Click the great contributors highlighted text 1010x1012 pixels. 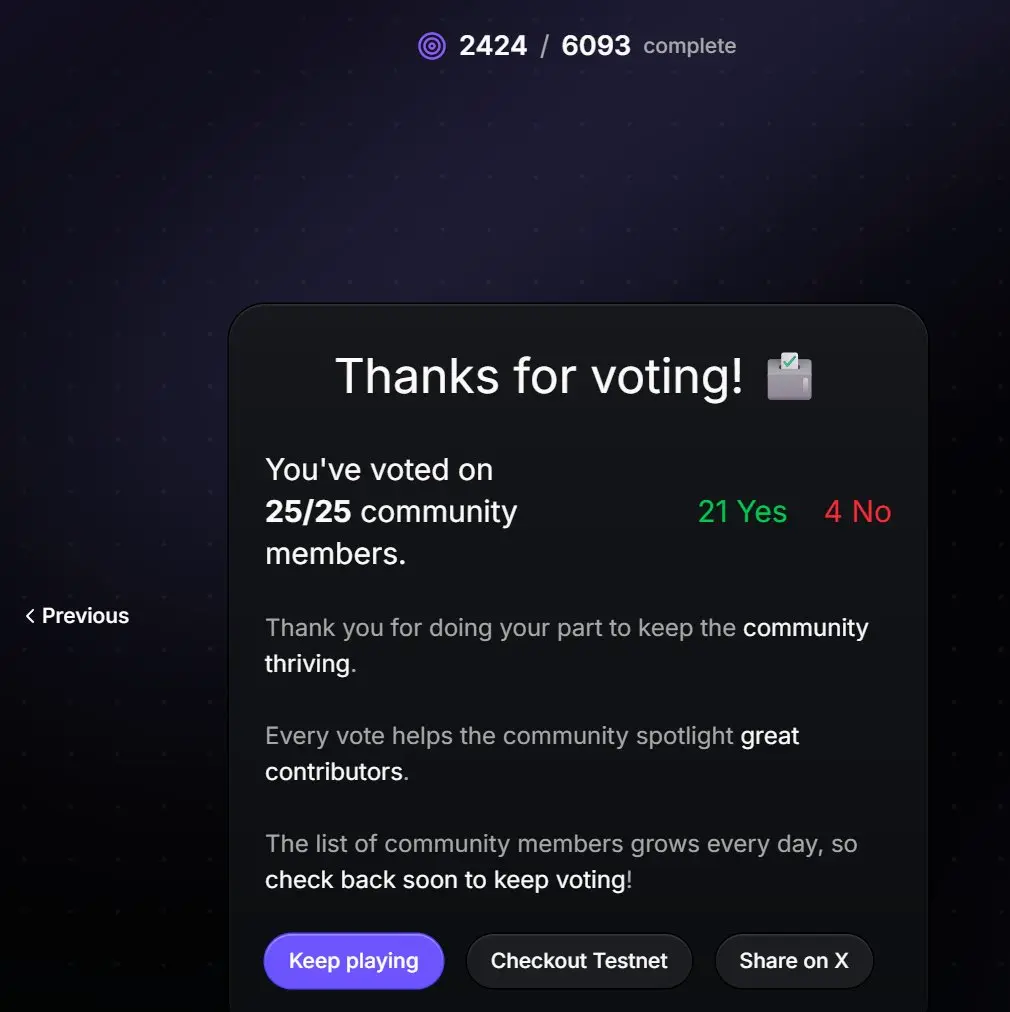532,754
